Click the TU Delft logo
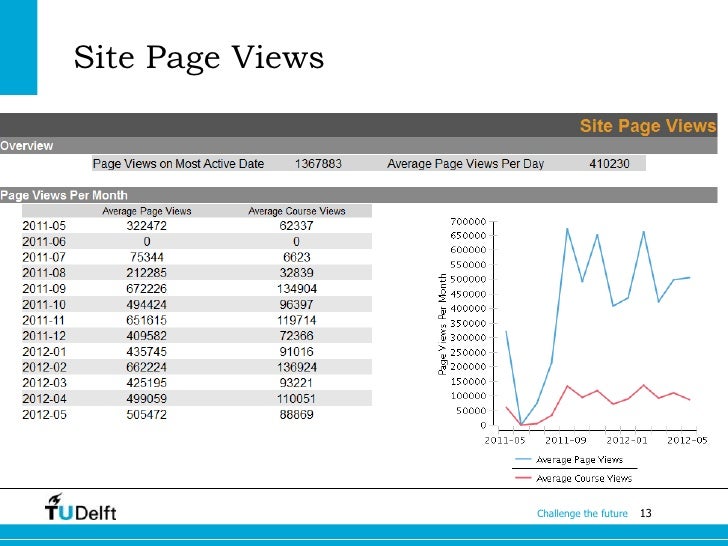The height and width of the screenshot is (546, 728). [x=80, y=507]
